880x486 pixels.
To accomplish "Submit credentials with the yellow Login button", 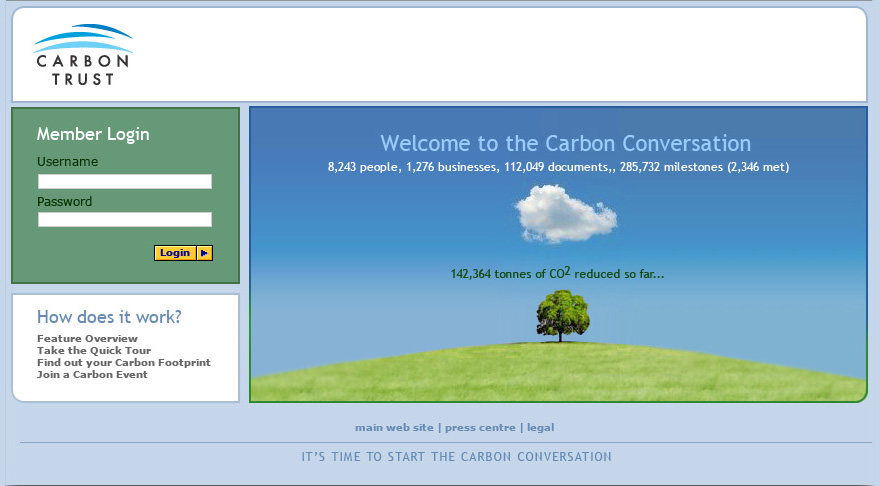I will [184, 253].
